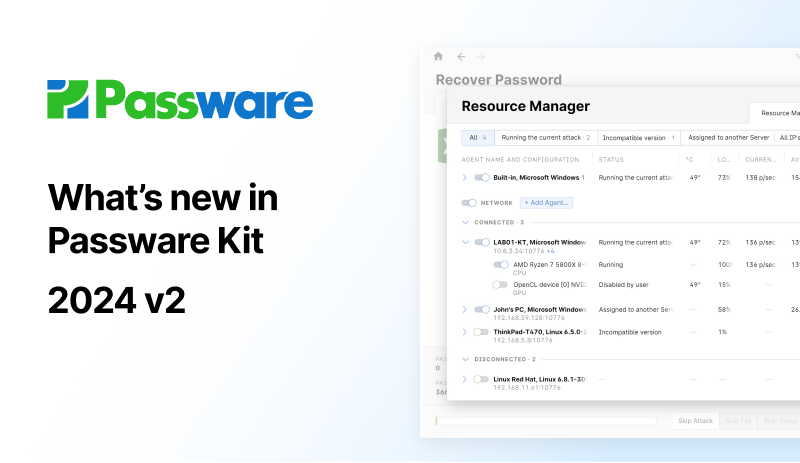The width and height of the screenshot is (800, 463).
Task: Enable the ThinkPad-T470 agent toggle
Action: (481, 332)
